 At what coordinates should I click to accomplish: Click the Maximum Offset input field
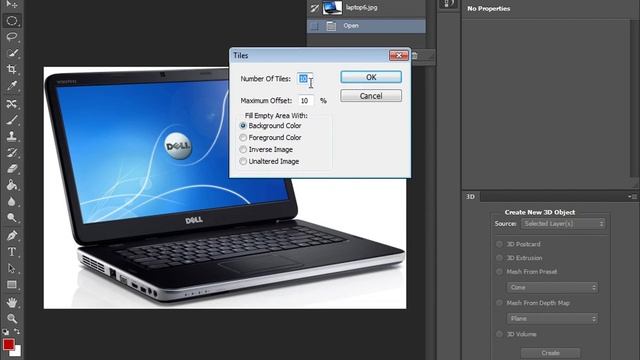pyautogui.click(x=306, y=100)
